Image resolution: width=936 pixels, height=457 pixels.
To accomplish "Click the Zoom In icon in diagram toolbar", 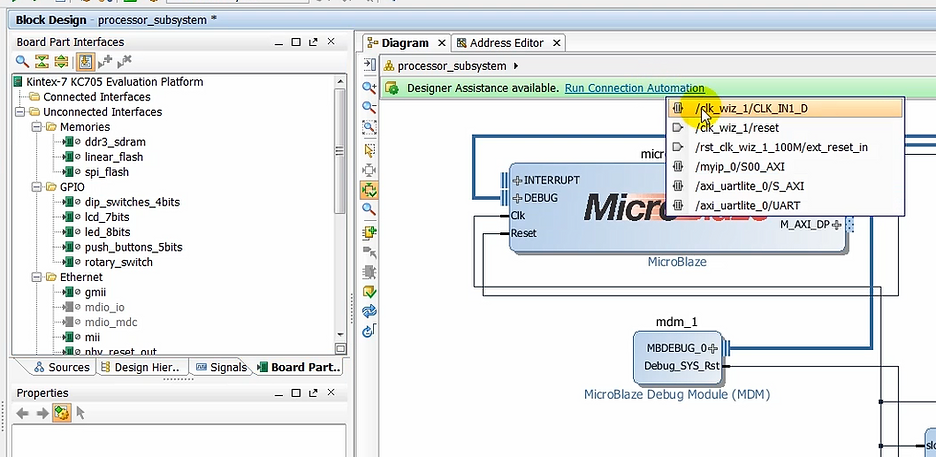I will tap(369, 88).
